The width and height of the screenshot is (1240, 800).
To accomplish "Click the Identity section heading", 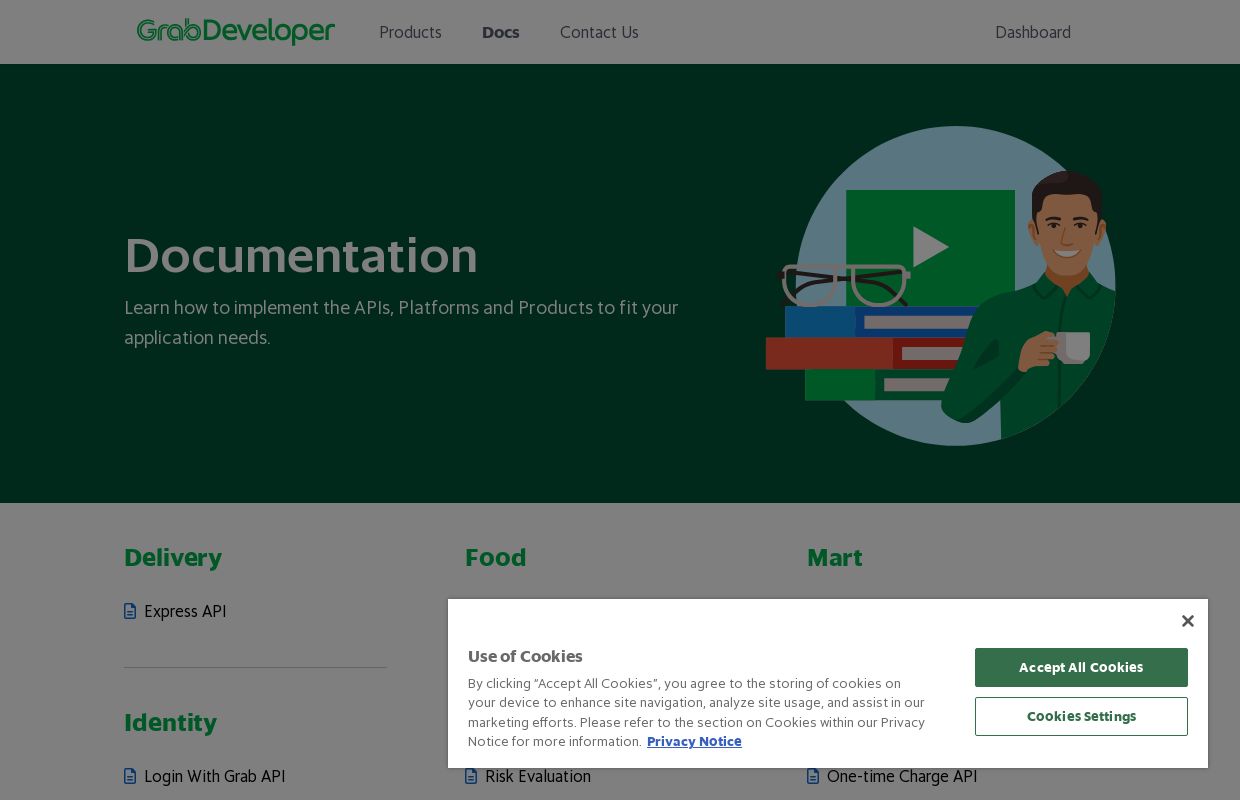I will coord(170,722).
